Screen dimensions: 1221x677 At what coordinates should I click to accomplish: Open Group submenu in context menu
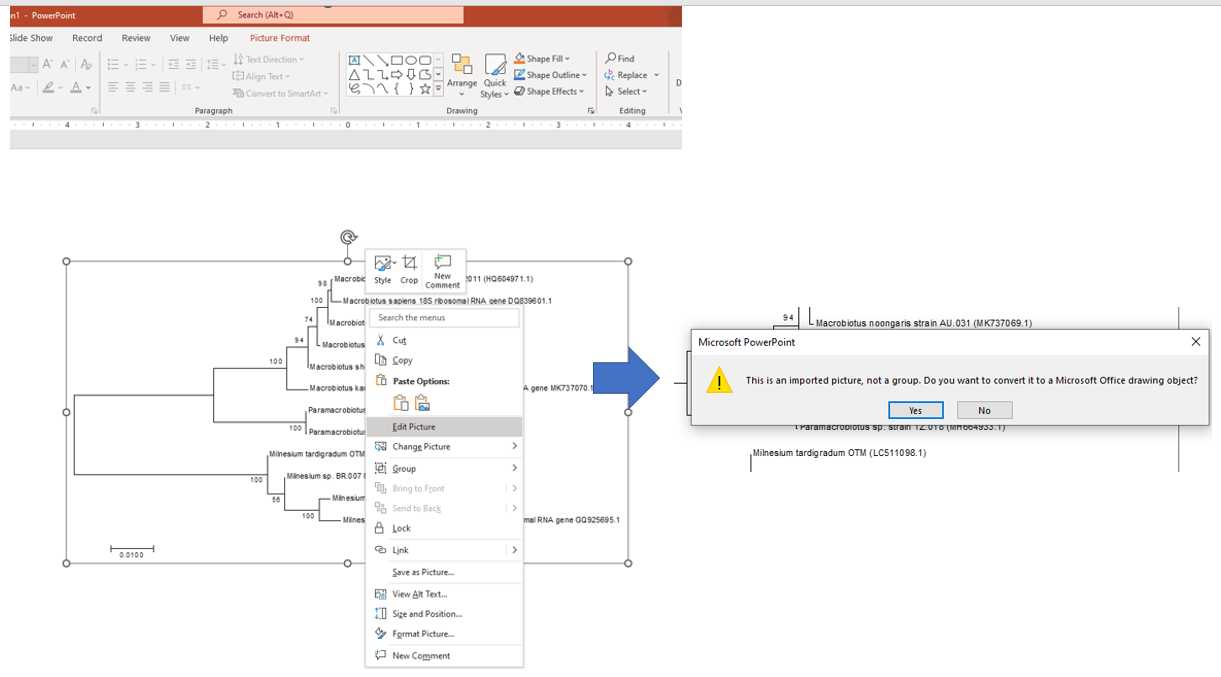tap(444, 468)
